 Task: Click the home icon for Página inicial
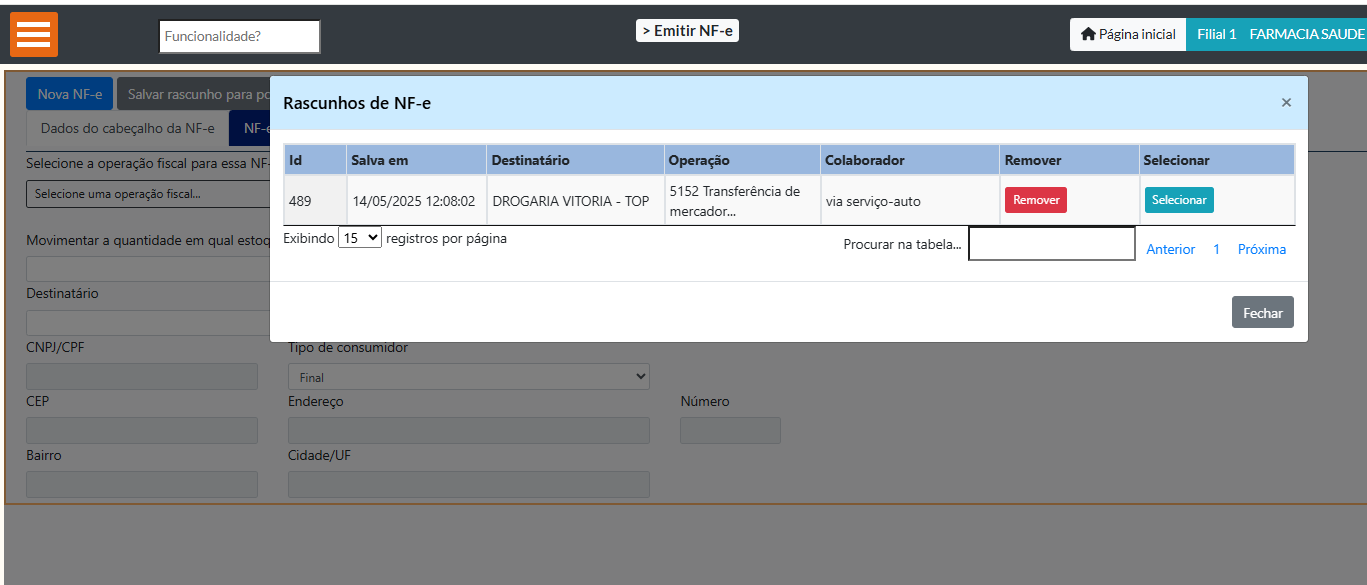pos(1088,34)
